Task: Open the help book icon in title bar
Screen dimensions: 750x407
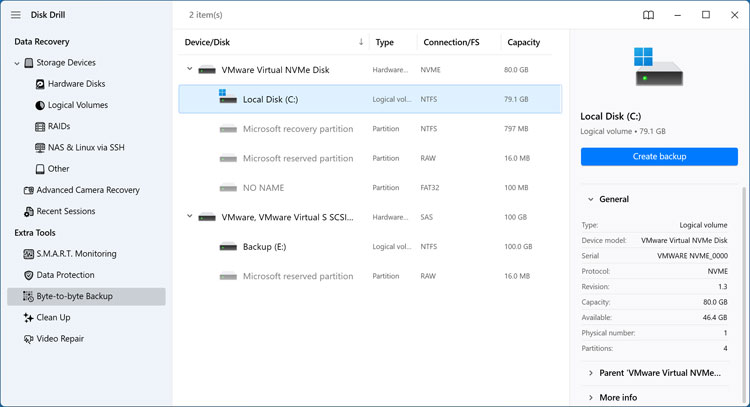Action: click(x=648, y=15)
